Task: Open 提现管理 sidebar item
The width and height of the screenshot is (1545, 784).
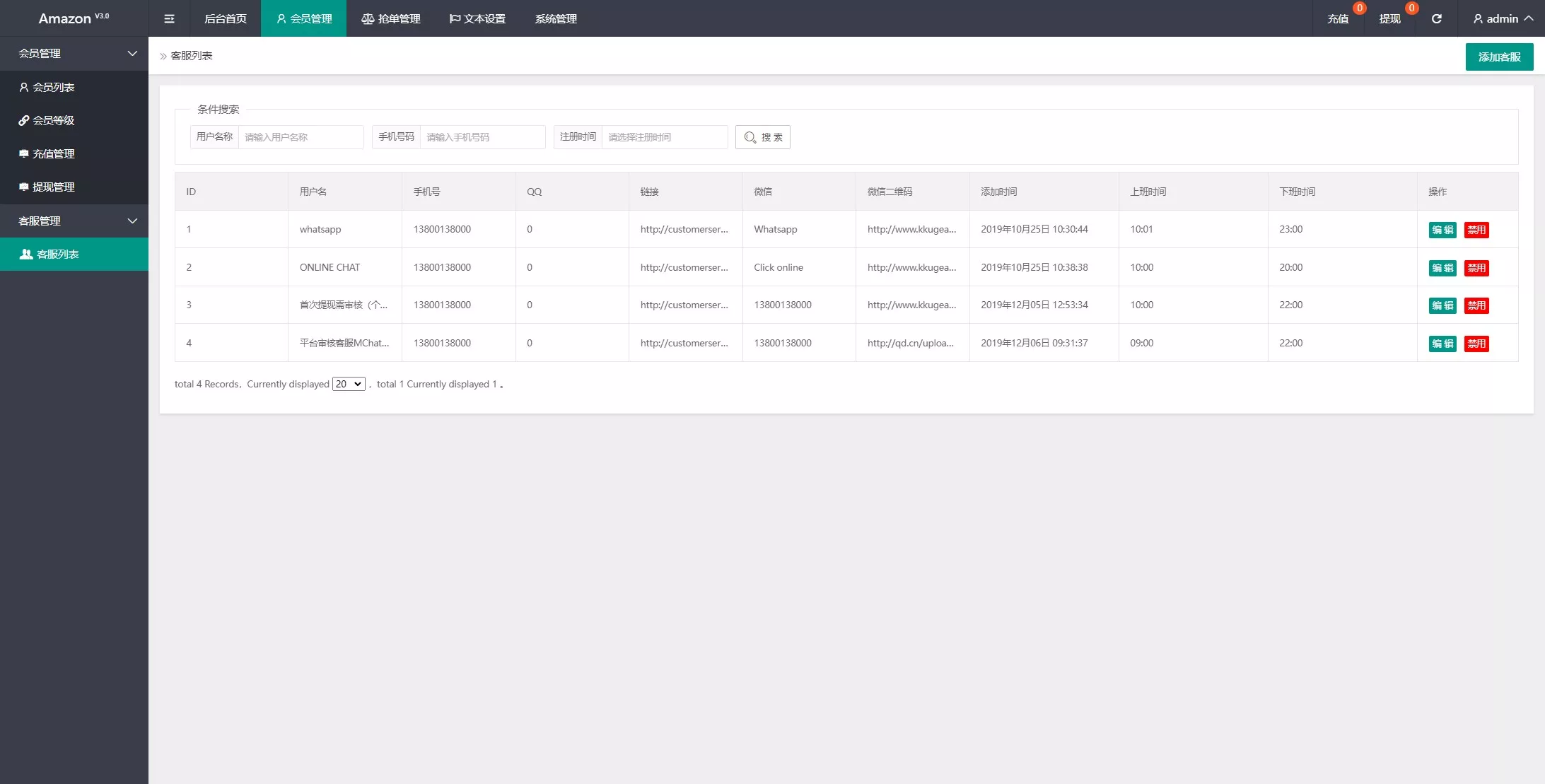Action: pyautogui.click(x=53, y=187)
